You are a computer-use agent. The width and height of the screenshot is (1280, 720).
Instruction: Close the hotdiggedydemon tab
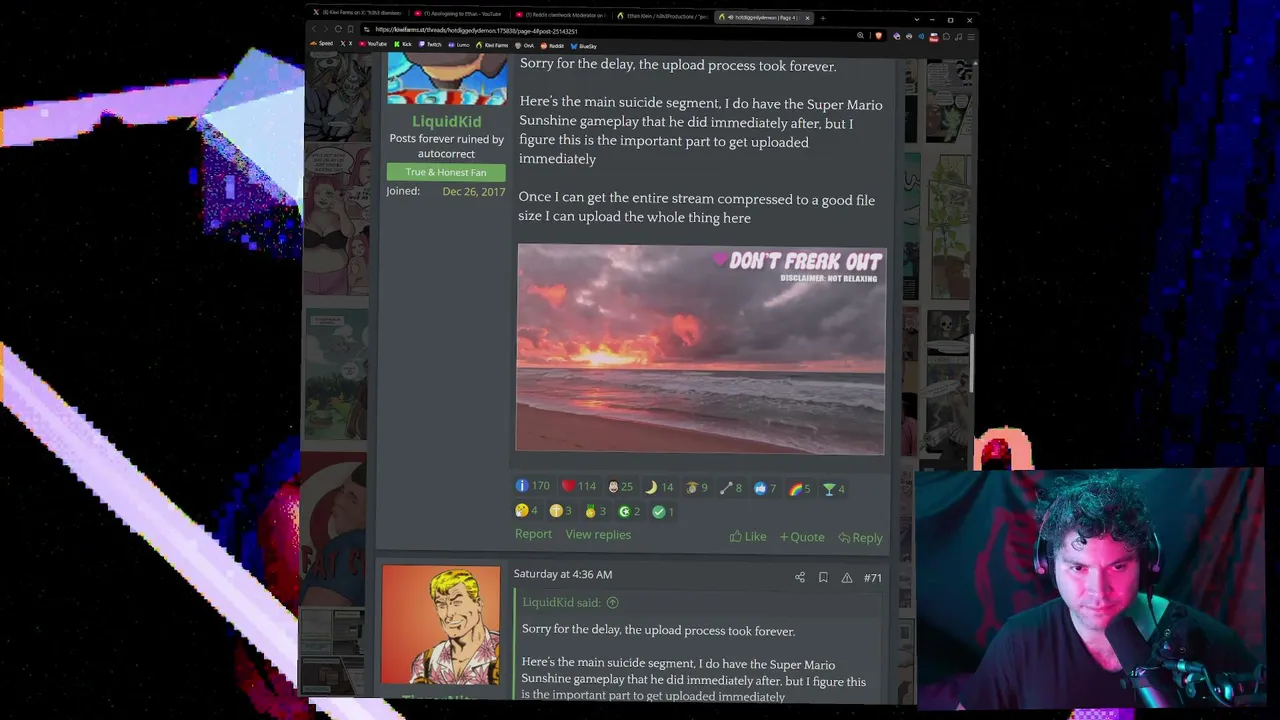pos(807,17)
